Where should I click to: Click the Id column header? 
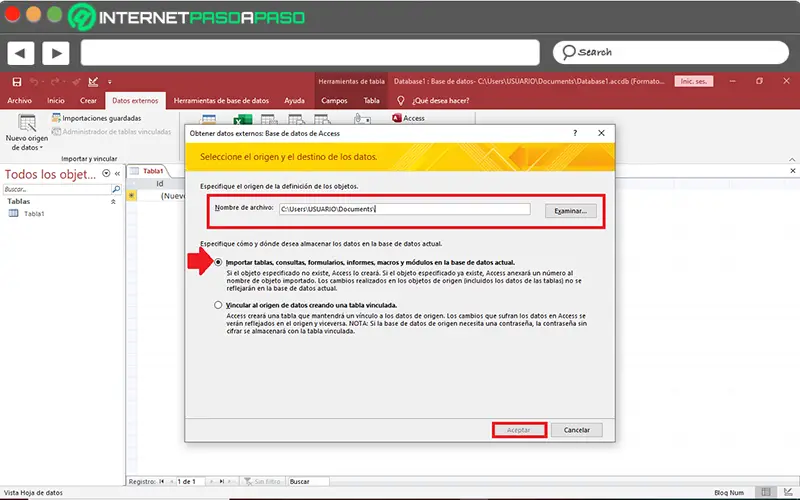tap(160, 183)
